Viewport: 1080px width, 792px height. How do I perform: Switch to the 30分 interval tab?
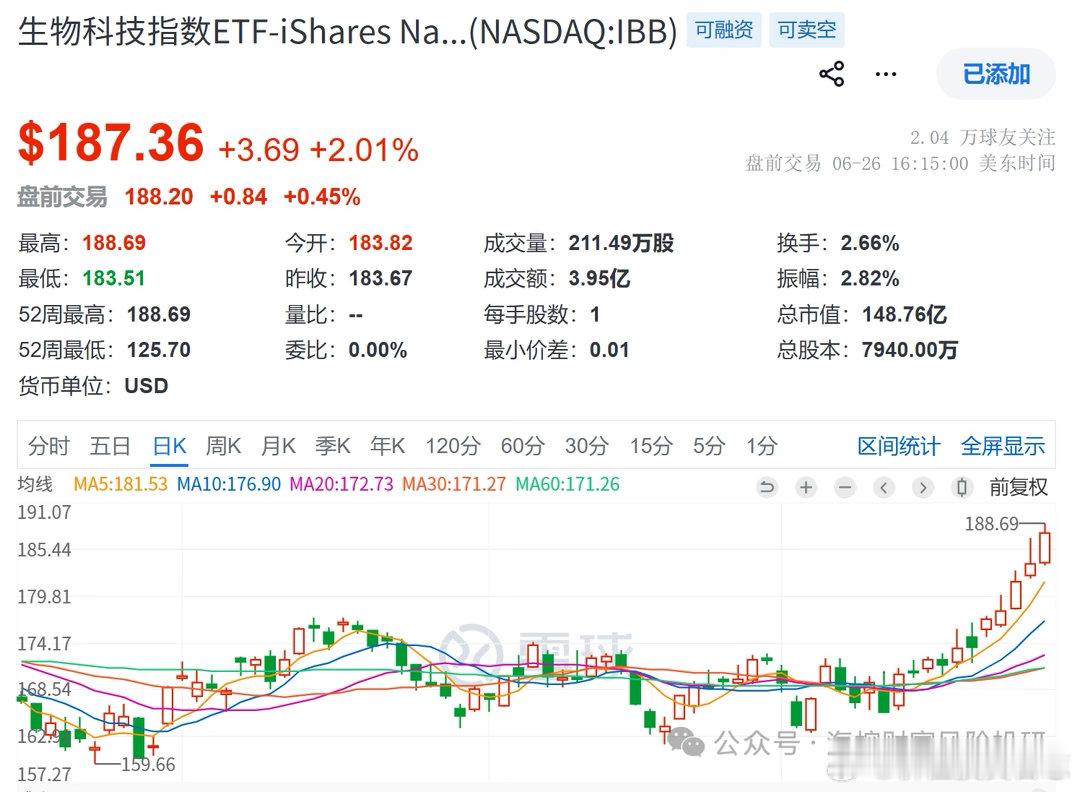pos(587,446)
